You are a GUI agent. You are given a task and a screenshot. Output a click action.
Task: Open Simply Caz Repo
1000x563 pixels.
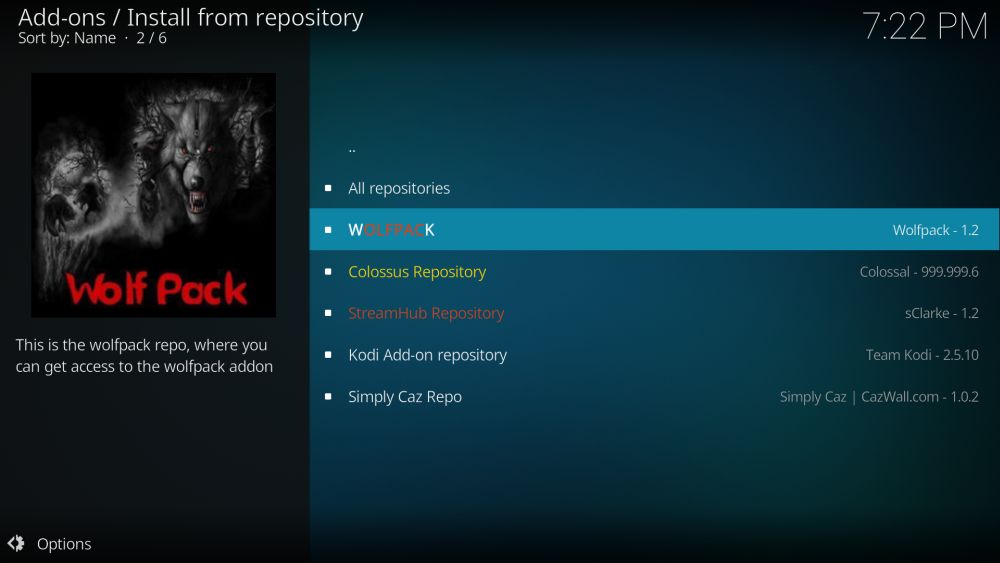click(654, 397)
